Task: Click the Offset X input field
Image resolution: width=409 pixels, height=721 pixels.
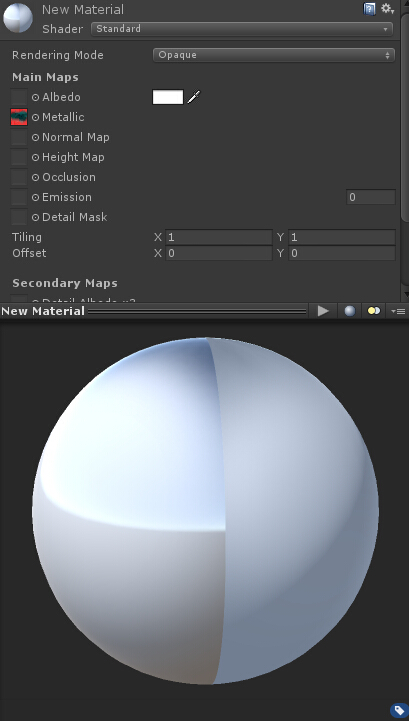Action: coord(219,253)
